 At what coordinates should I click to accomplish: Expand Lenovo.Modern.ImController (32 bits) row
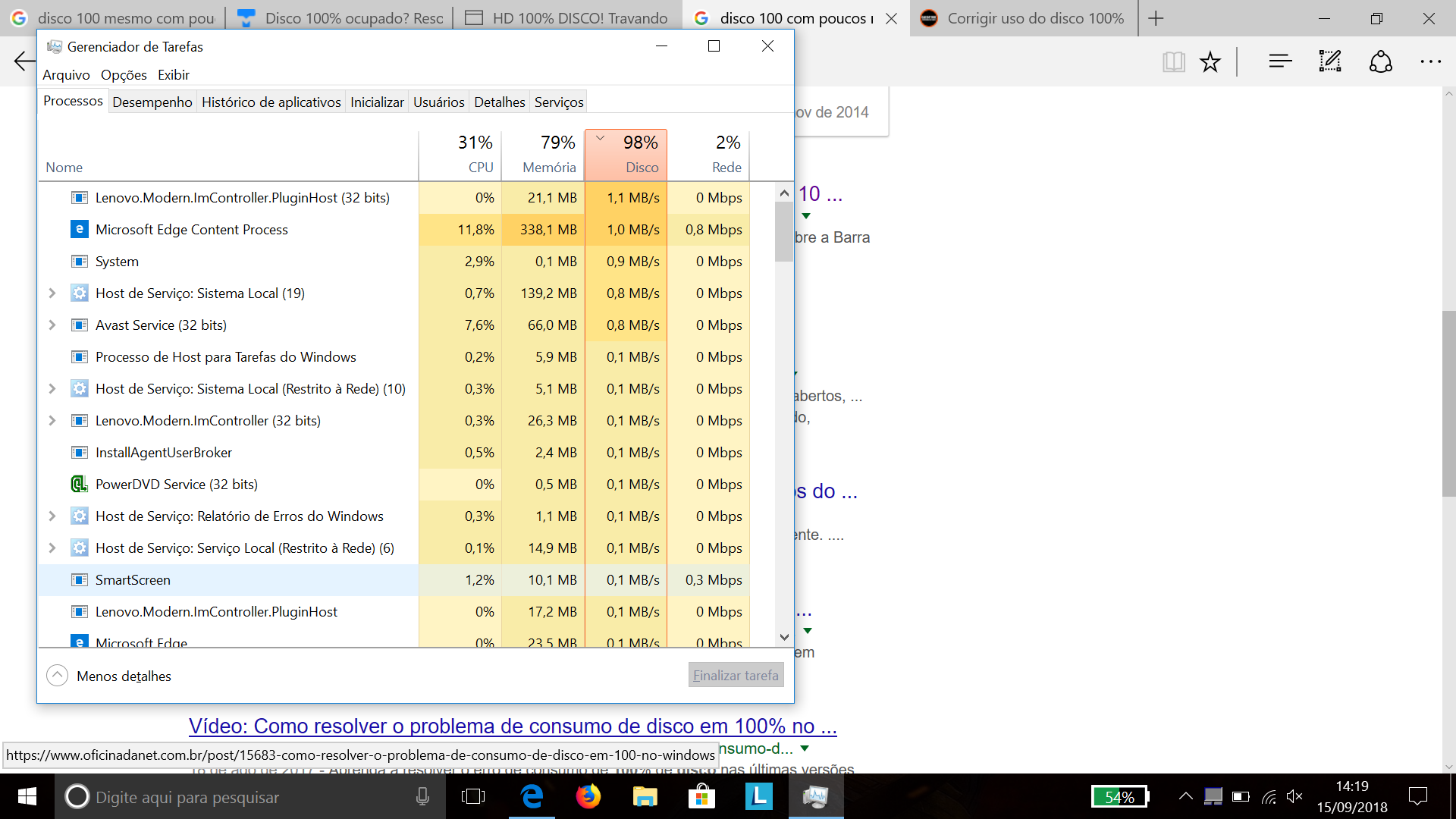[x=52, y=420]
